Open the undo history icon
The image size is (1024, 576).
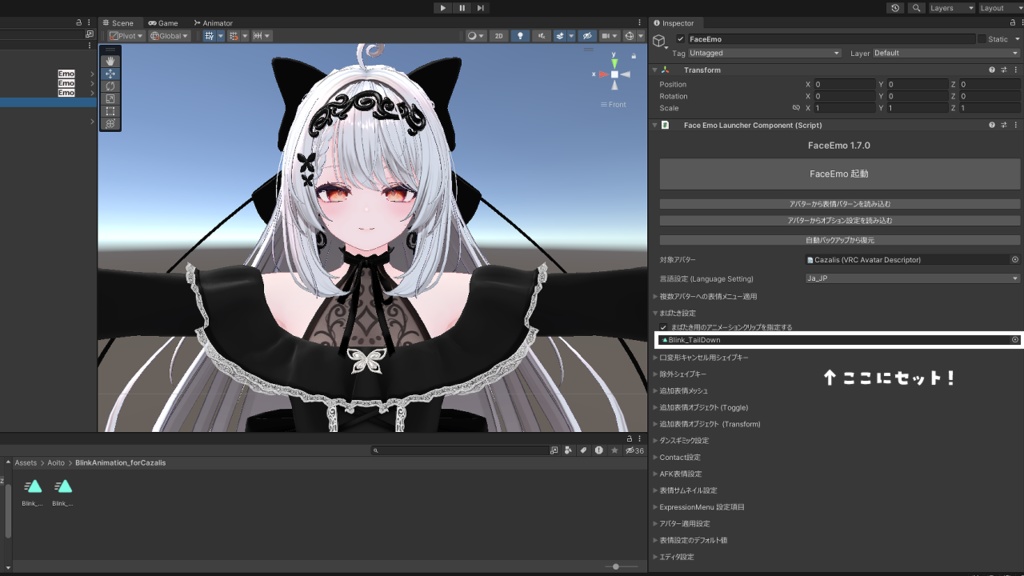[895, 8]
